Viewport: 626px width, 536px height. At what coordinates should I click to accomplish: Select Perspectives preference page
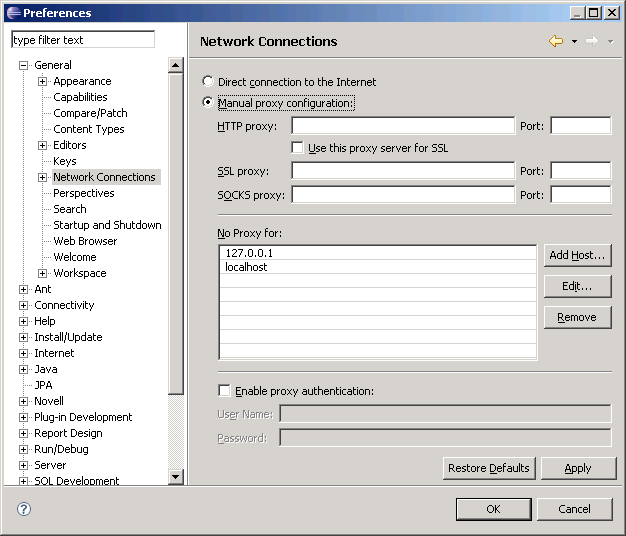pos(84,193)
